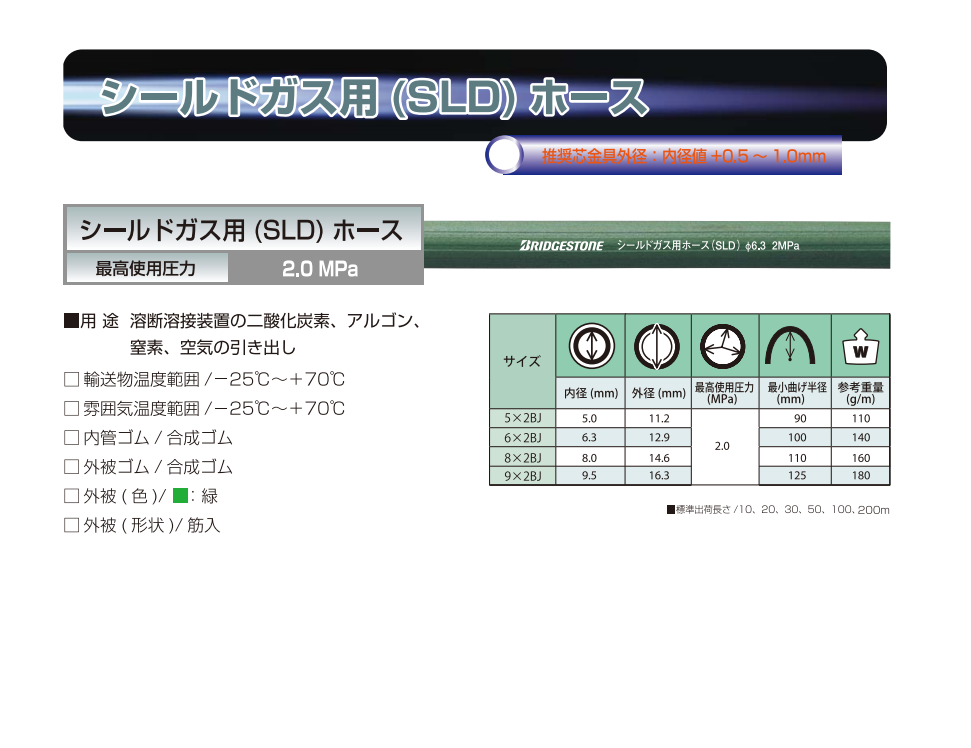Click the green outer cover color swatch
Viewport: 971px width, 748px height.
(x=180, y=496)
